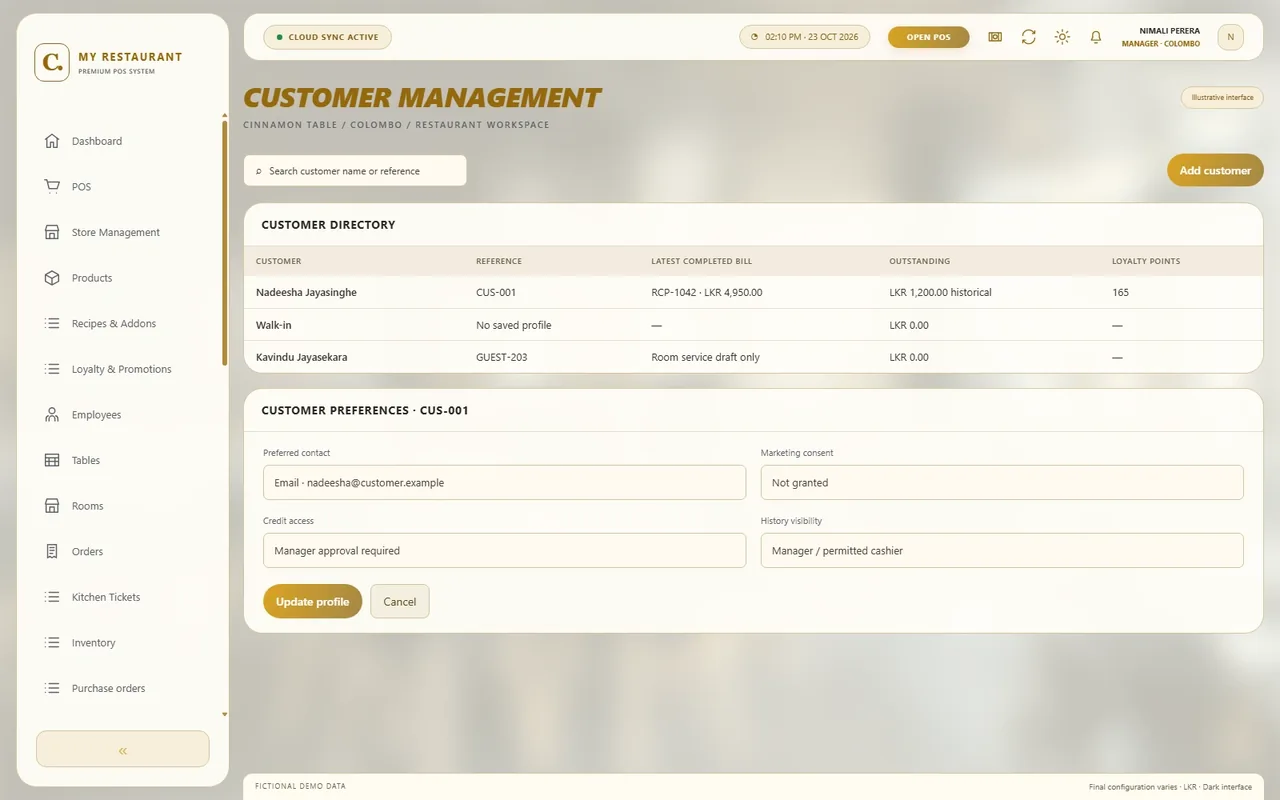
Task: Click the Preferred contact email field
Action: [504, 482]
